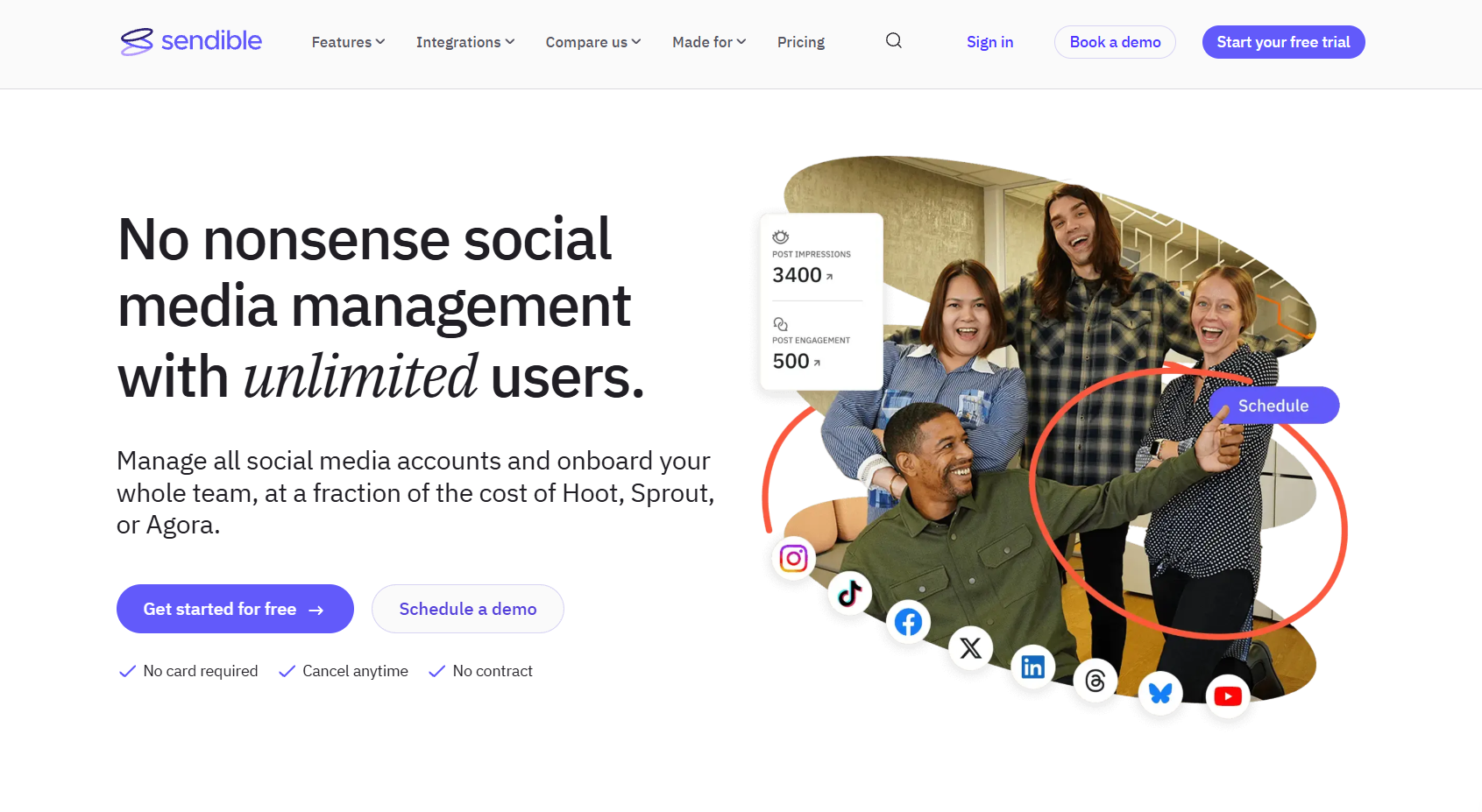This screenshot has height=812, width=1482.
Task: Click the X (Twitter) icon
Action: click(x=970, y=648)
